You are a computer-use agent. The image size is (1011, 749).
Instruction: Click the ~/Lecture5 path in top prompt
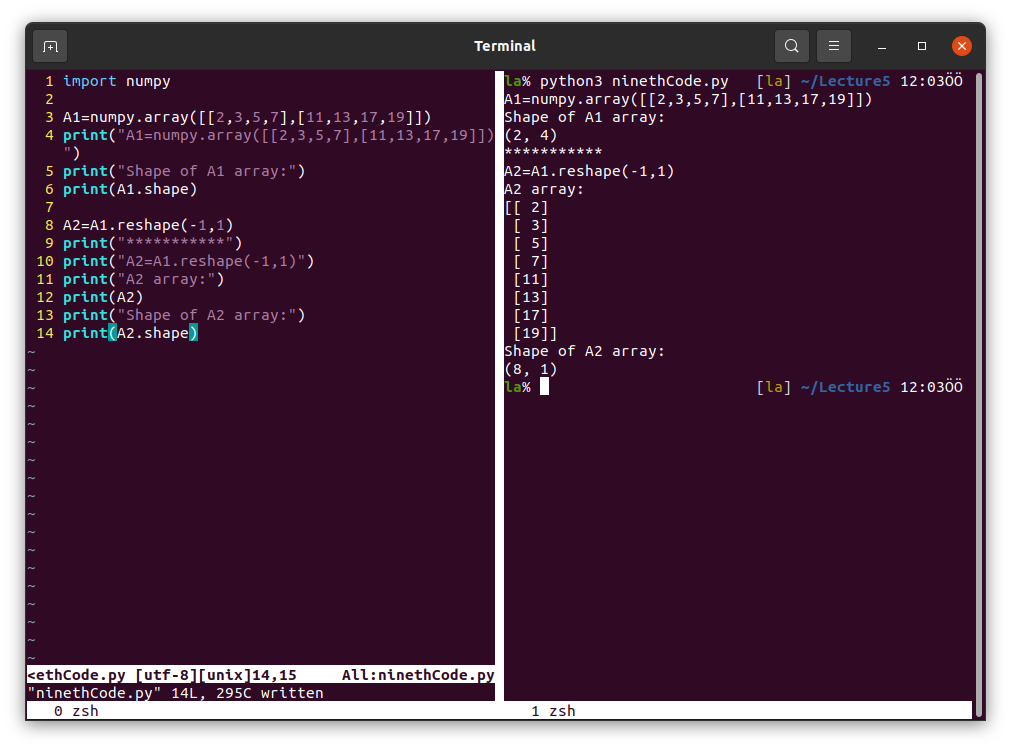click(845, 81)
